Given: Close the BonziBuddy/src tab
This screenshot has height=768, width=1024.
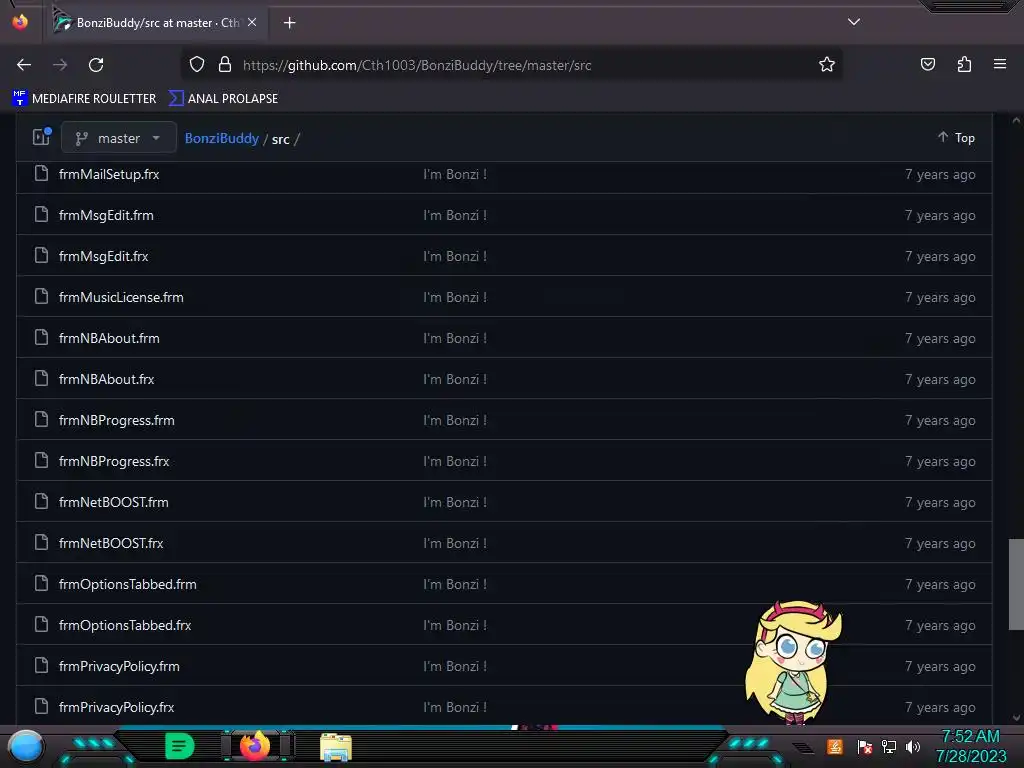Looking at the screenshot, I should pos(252,22).
